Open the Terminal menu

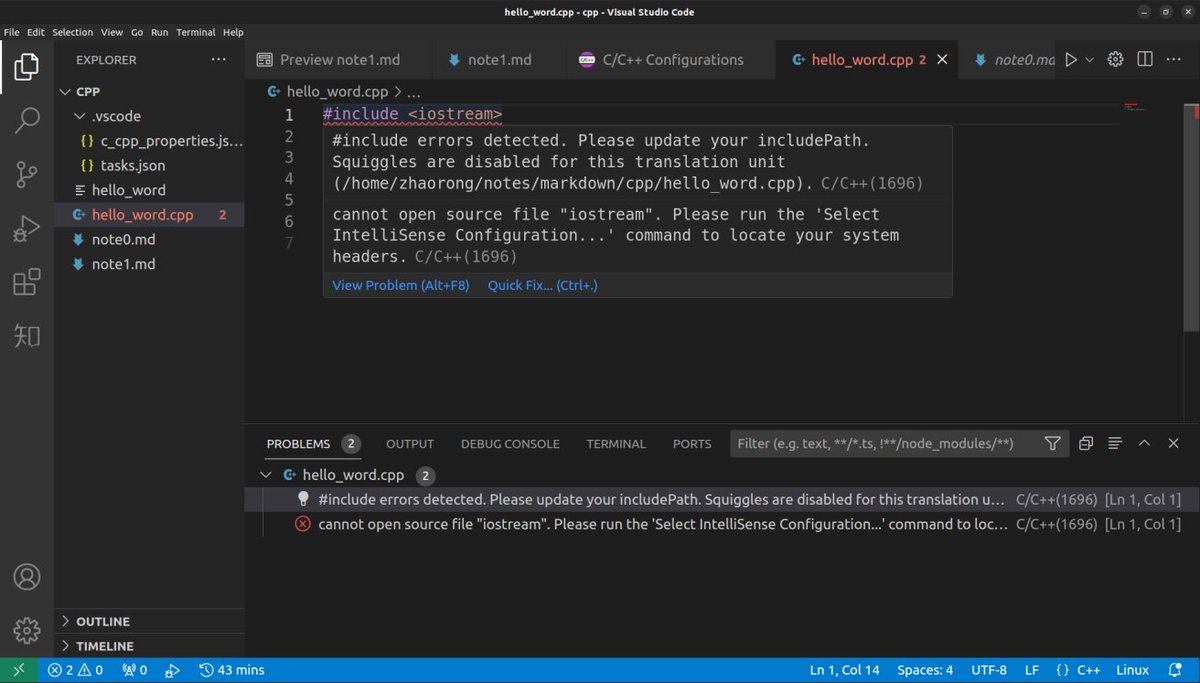click(196, 32)
